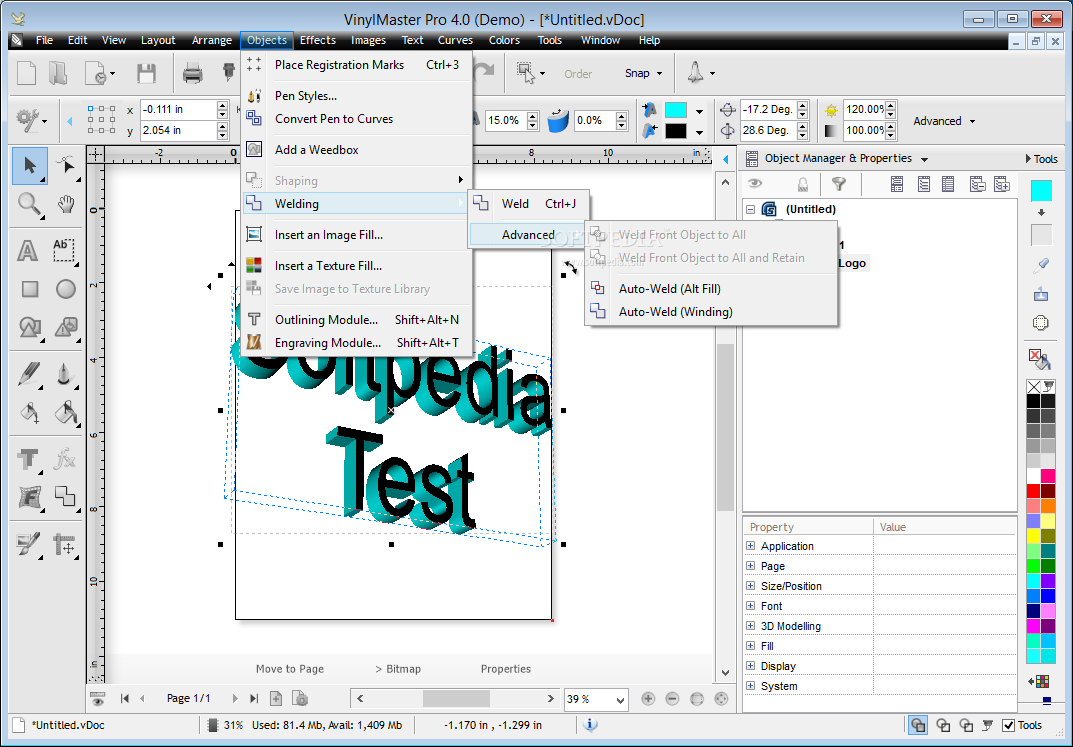Click the black color swatch in property bar
Screen dimensions: 1073x747
coord(675,131)
